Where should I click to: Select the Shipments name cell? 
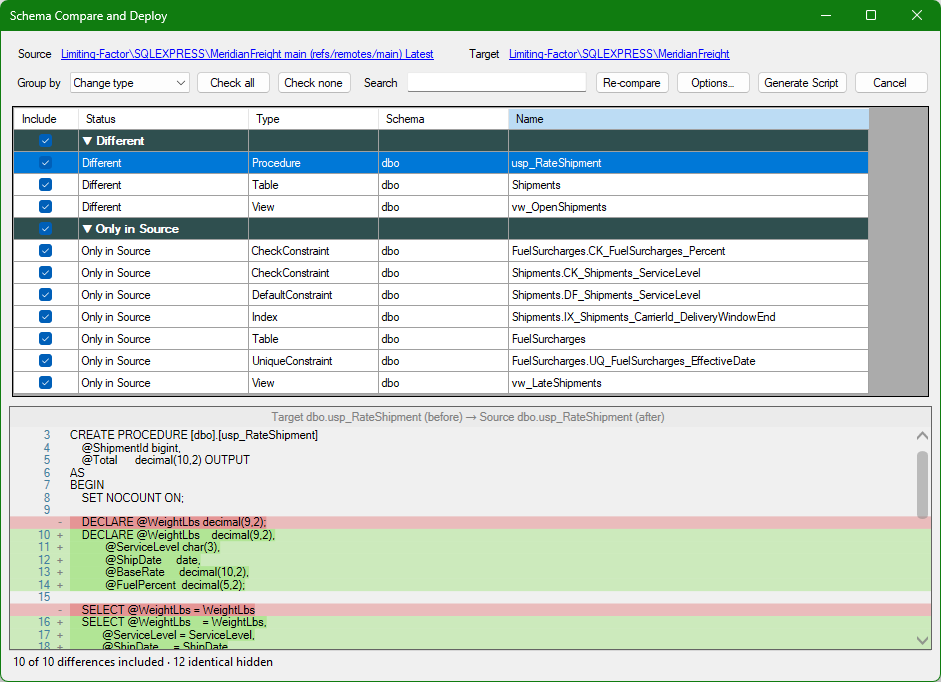pyautogui.click(x=688, y=184)
